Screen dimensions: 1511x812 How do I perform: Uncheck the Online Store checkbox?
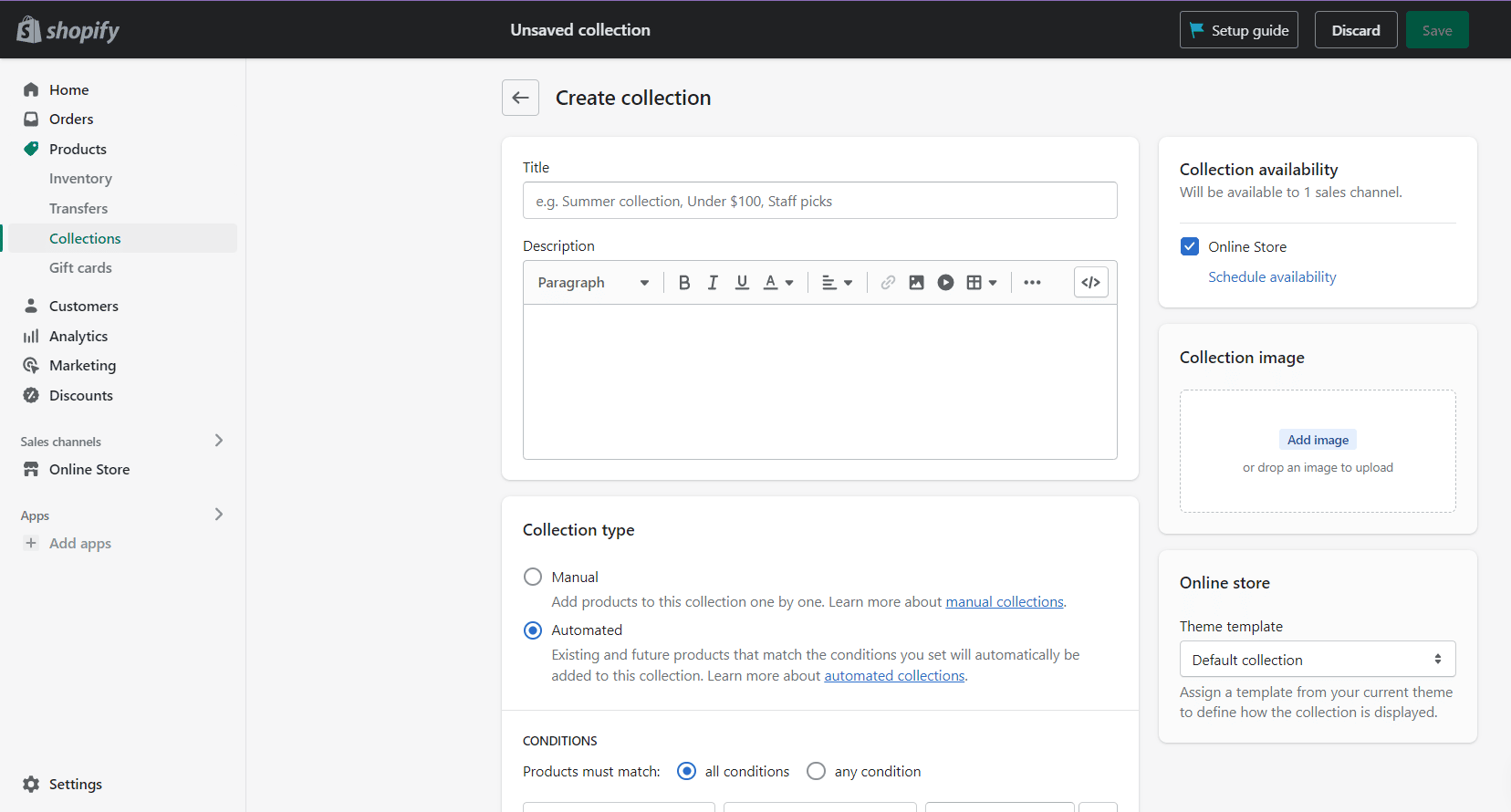pyautogui.click(x=1190, y=246)
